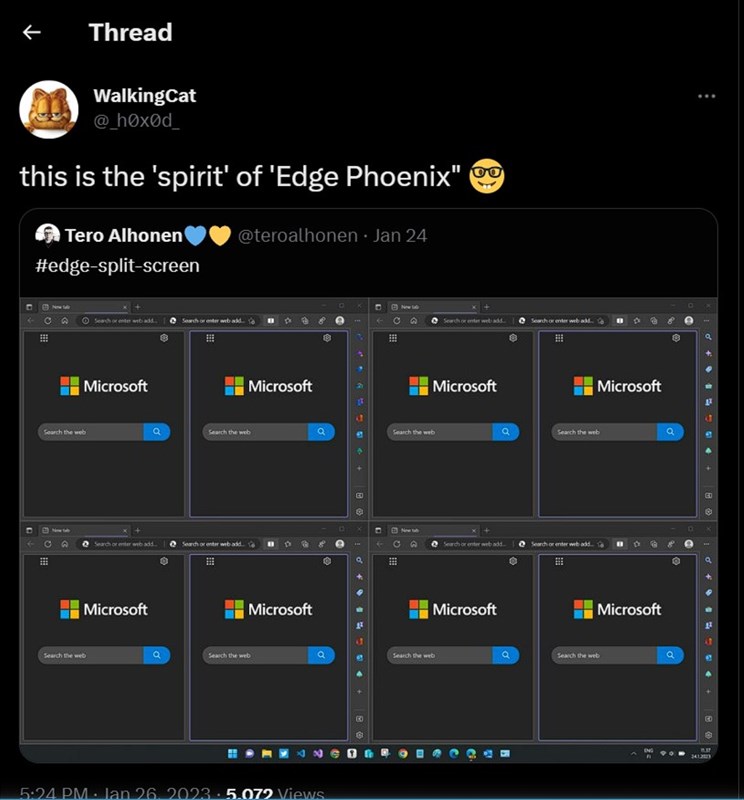The image size is (744, 800).
Task: Click the blue Visual Studio Code taskbar icon
Action: [x=301, y=753]
